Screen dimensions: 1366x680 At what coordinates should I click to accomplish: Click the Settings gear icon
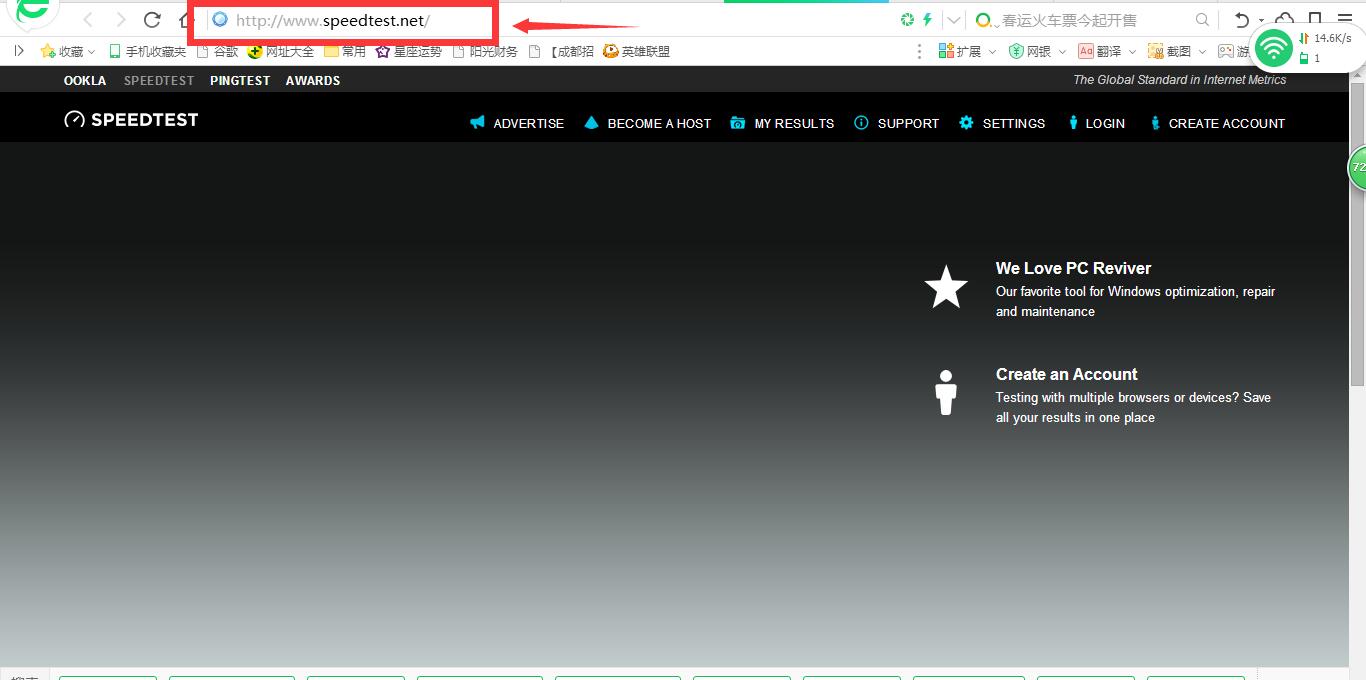(x=966, y=123)
